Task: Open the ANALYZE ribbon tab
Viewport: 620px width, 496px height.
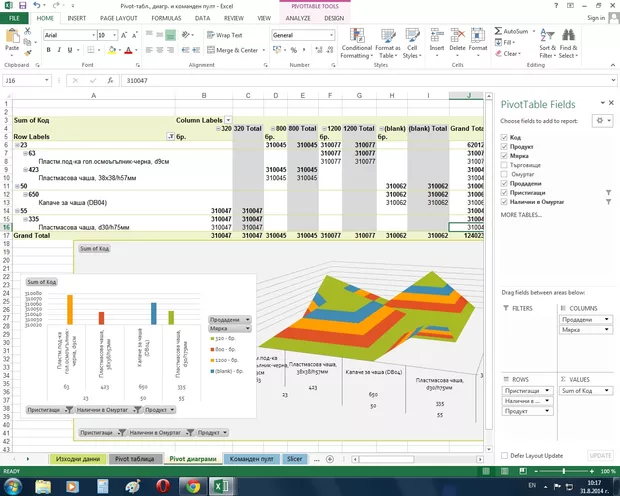Action: (297, 18)
